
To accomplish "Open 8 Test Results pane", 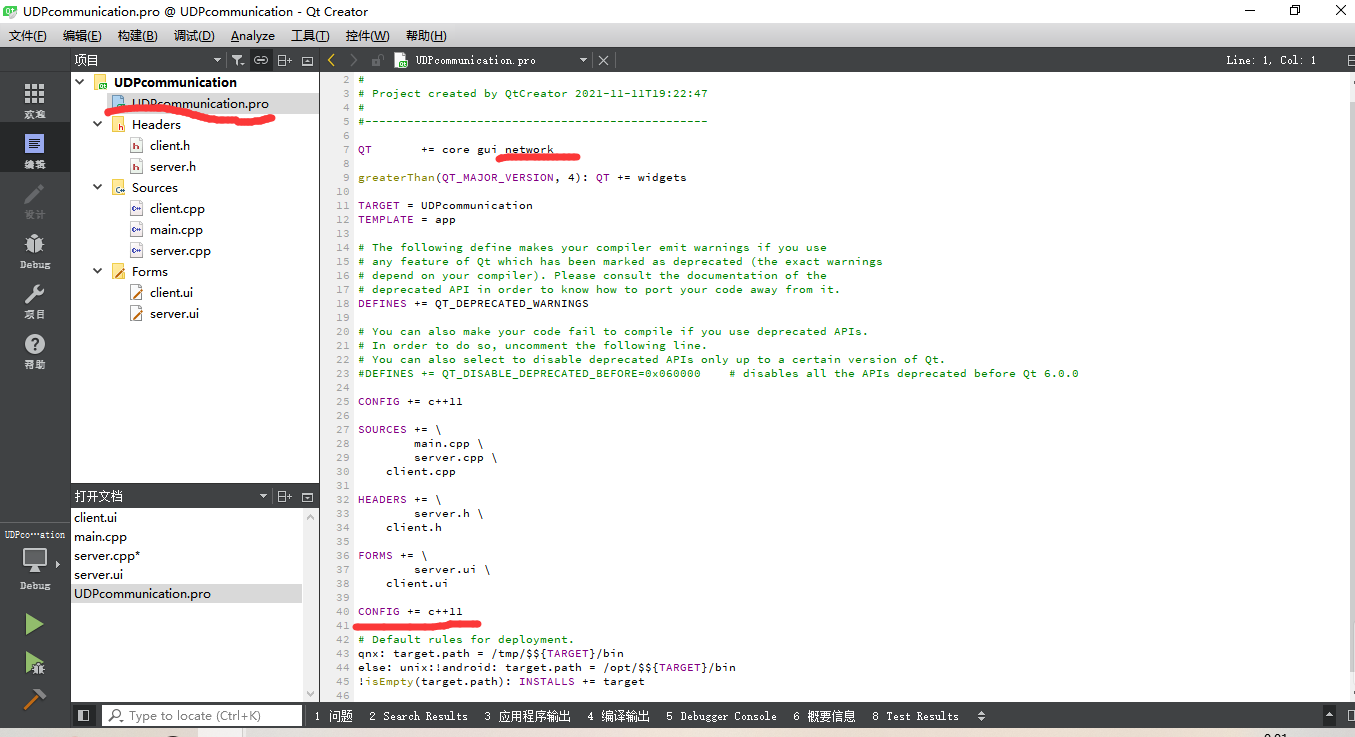I will (x=915, y=716).
